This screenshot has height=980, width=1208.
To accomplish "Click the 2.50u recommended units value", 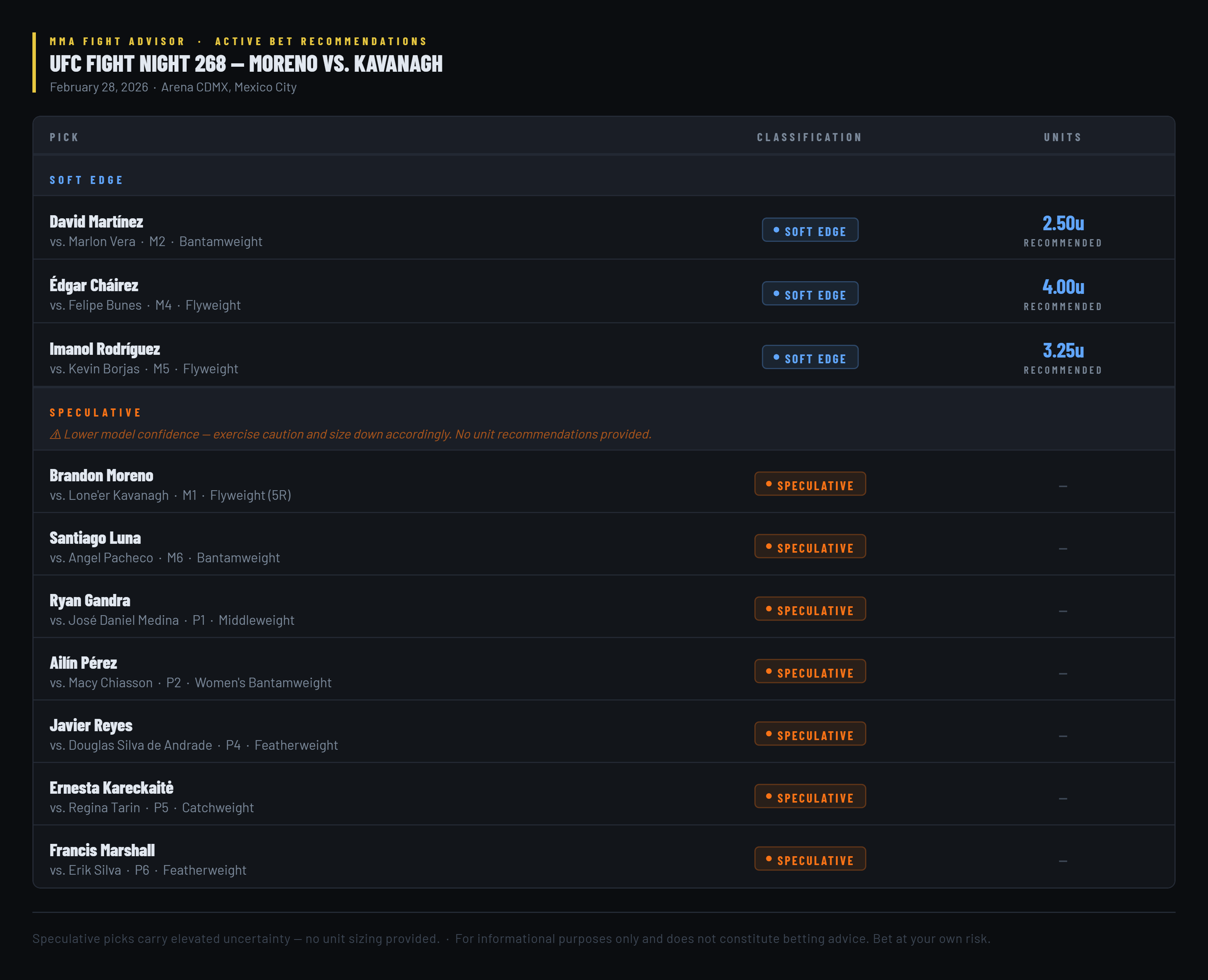I will (x=1062, y=224).
